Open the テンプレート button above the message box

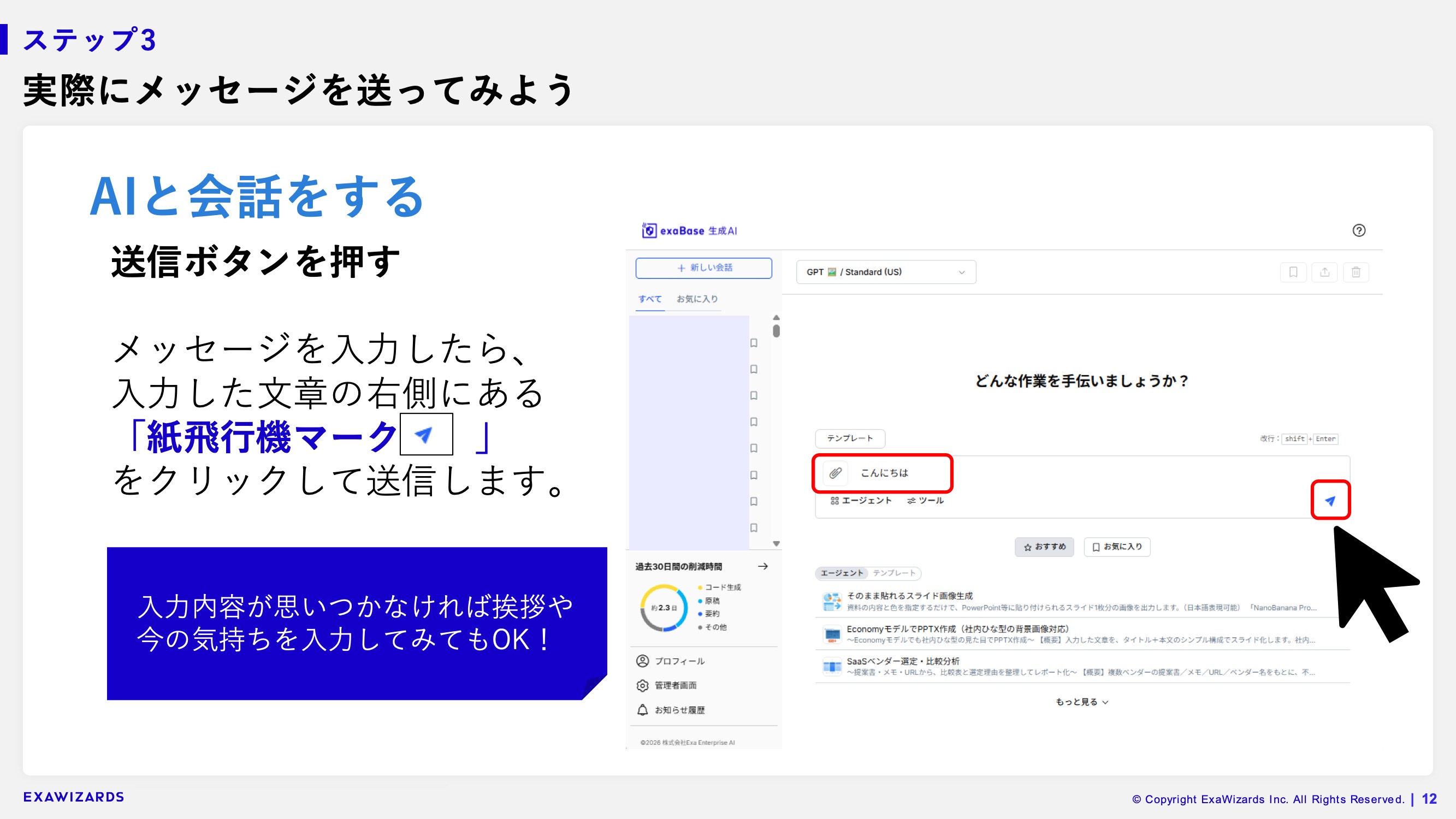coord(850,438)
